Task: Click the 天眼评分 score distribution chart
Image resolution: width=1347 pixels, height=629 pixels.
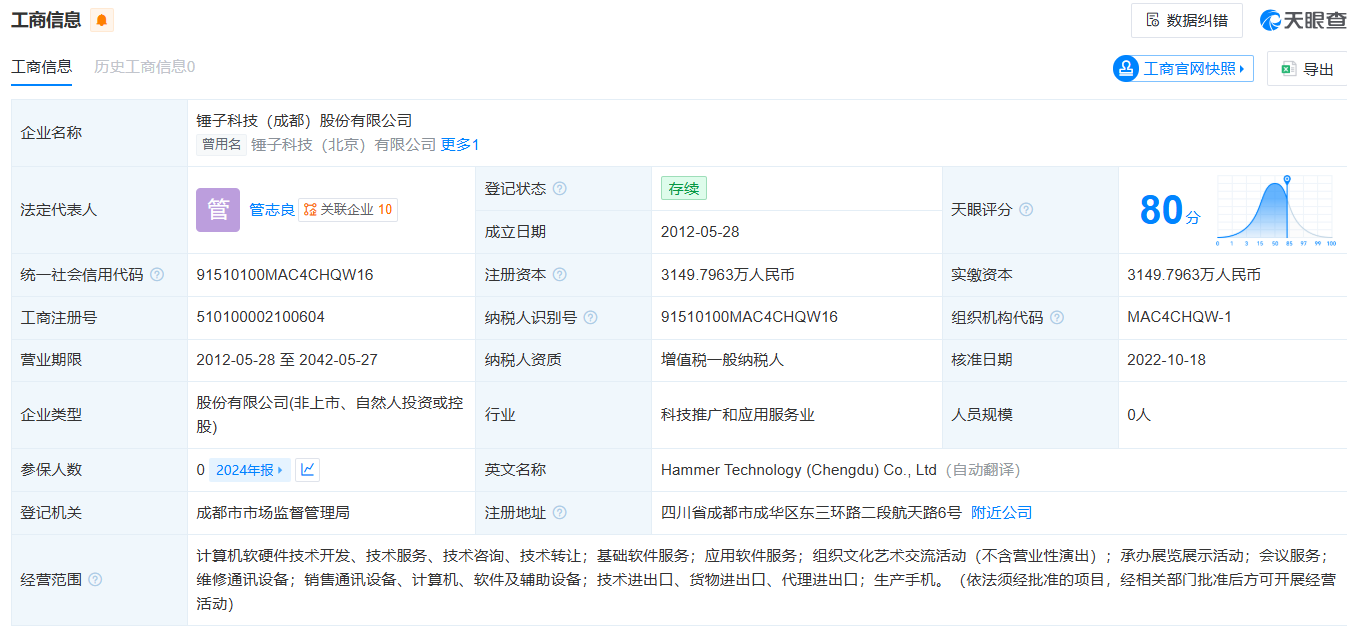Action: [x=1275, y=210]
